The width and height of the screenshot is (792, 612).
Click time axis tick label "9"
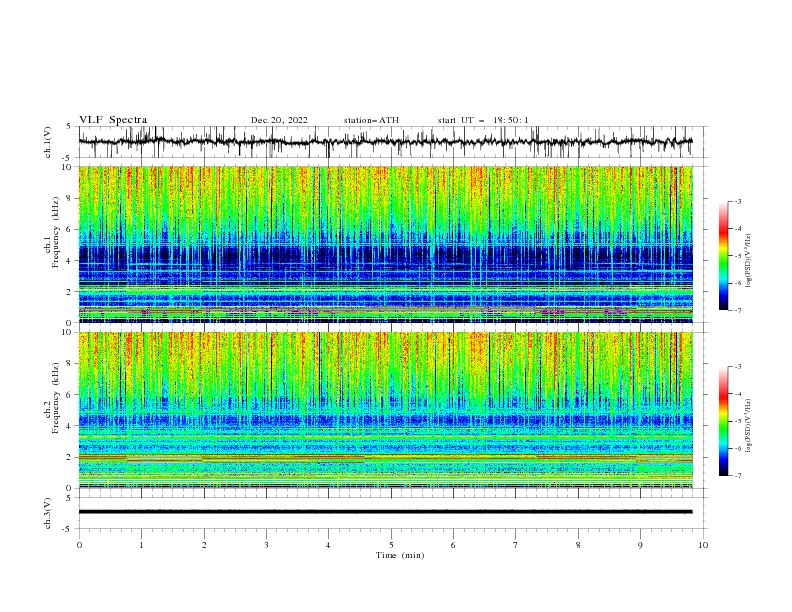640,545
